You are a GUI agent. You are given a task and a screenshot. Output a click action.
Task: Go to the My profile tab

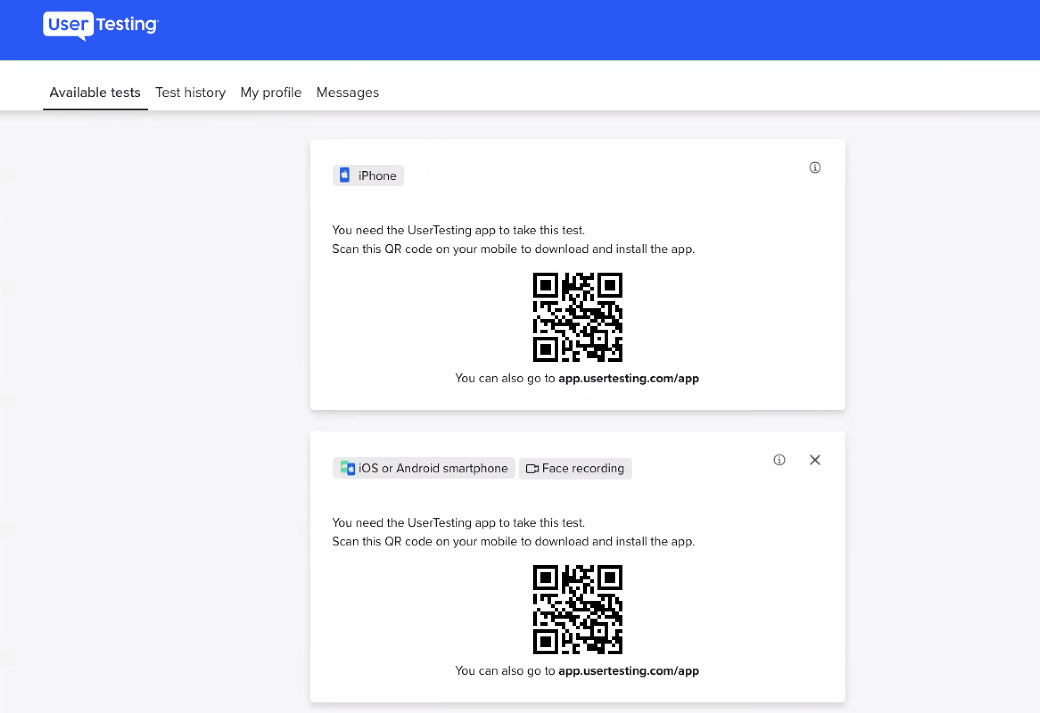click(x=271, y=92)
